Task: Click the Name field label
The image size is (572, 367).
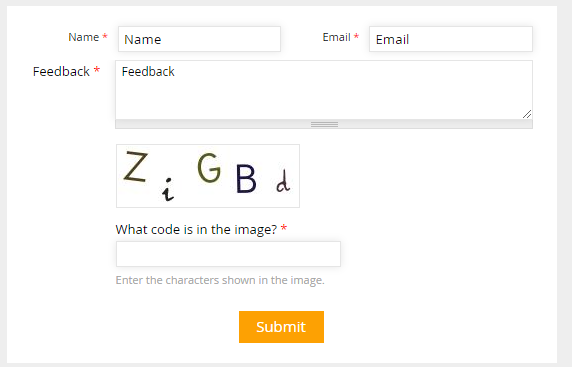Action: click(84, 37)
